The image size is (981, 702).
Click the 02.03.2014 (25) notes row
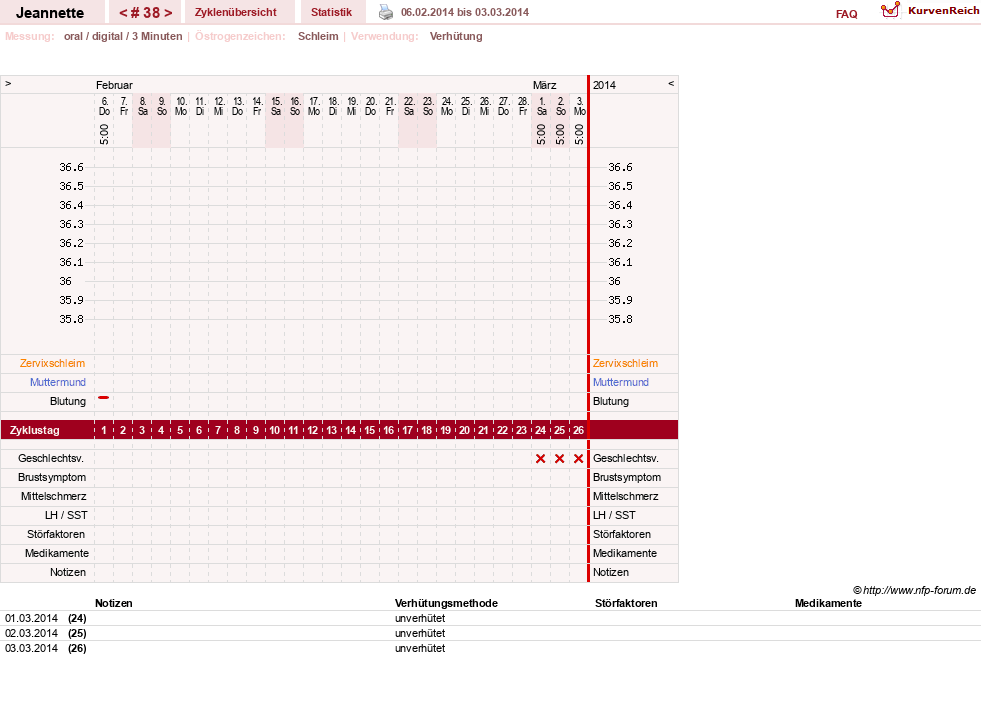490,633
